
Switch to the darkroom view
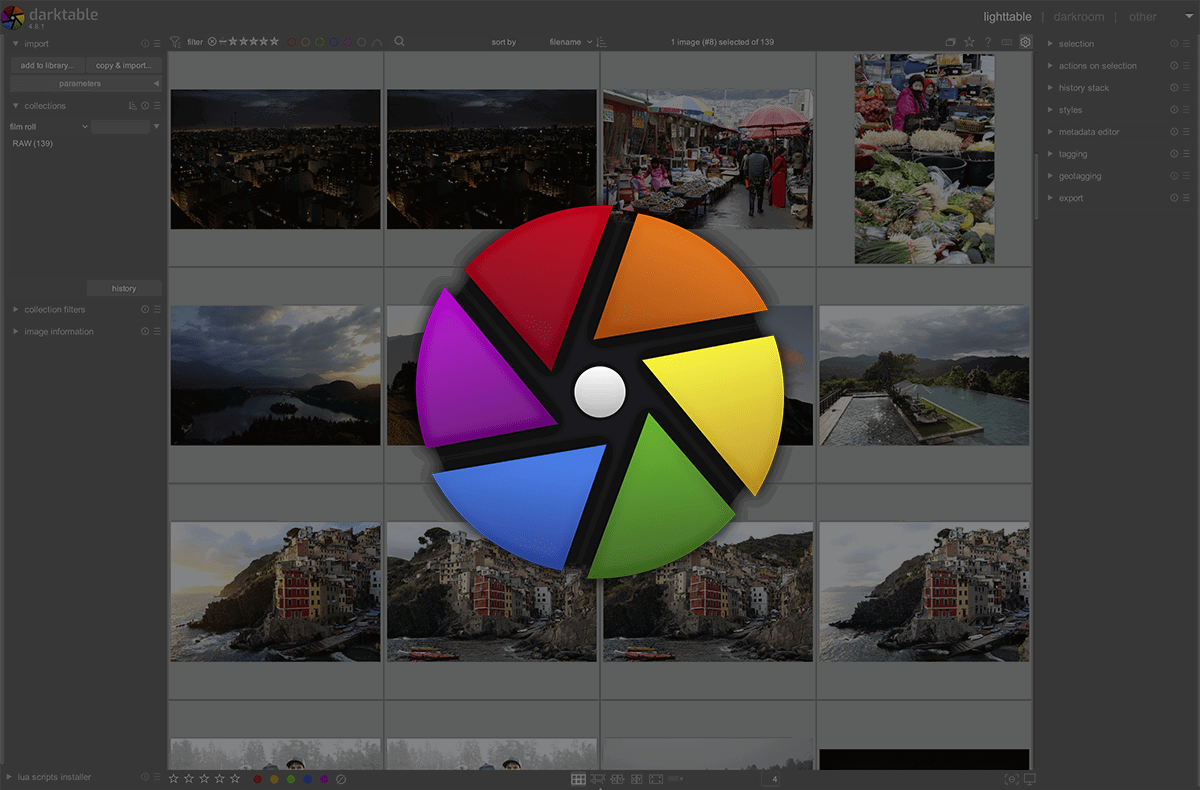pos(1078,17)
